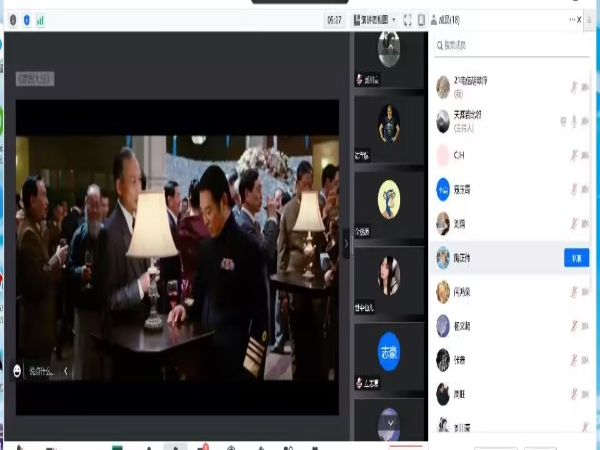Open the meeting info icon
The width and height of the screenshot is (600, 450).
13,20
